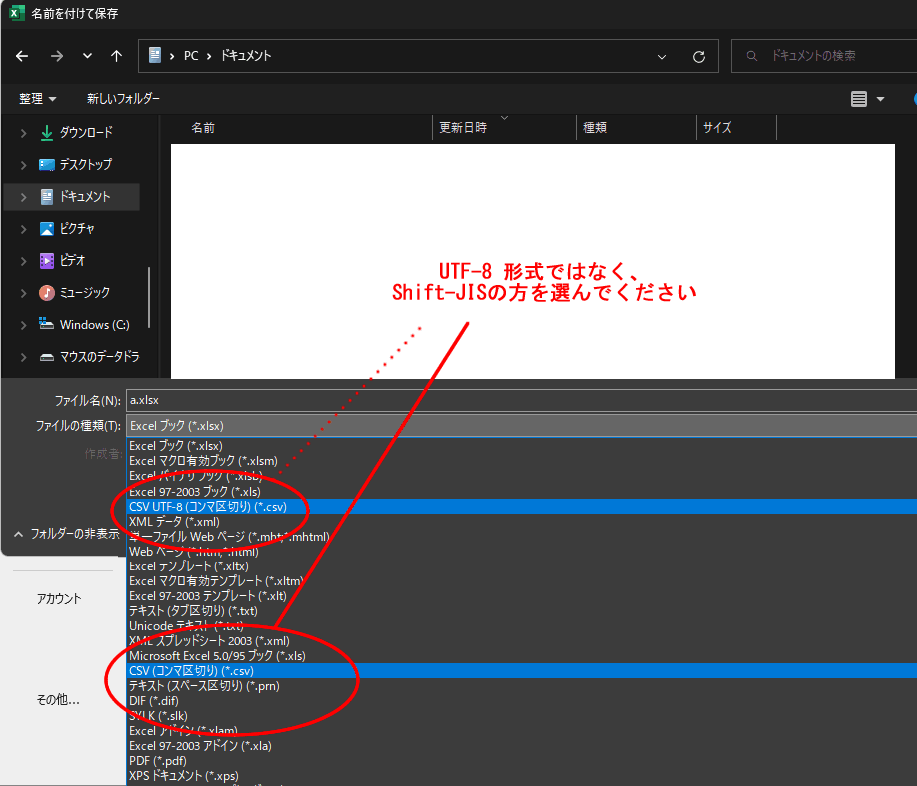Viewport: 917px width, 786px height.
Task: Click the ファイルの種類 combo box
Action: click(x=521, y=426)
